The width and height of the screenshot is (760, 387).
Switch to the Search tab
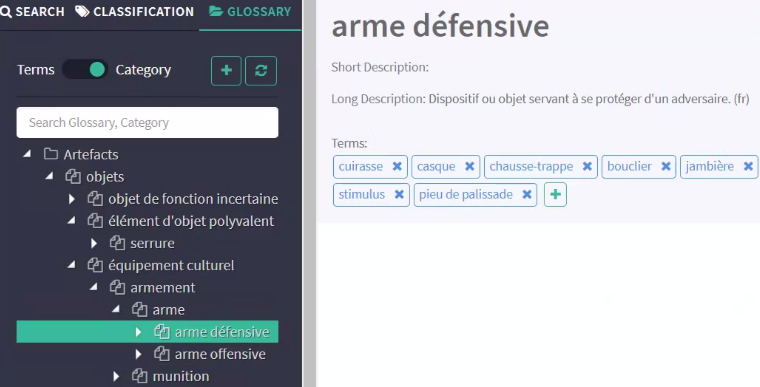(x=32, y=12)
